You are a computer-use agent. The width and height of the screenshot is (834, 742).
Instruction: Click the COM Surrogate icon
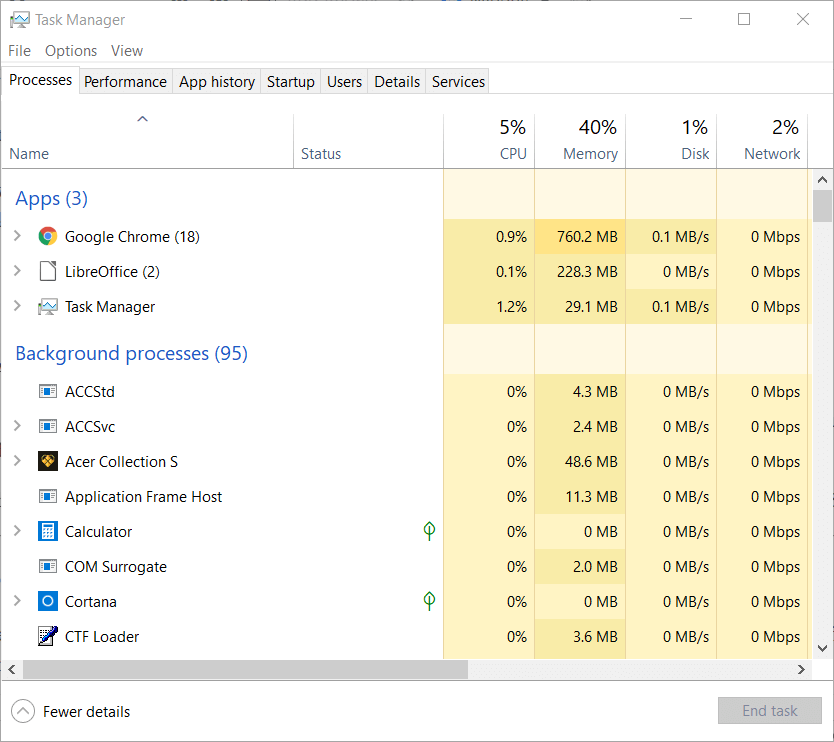click(x=47, y=566)
